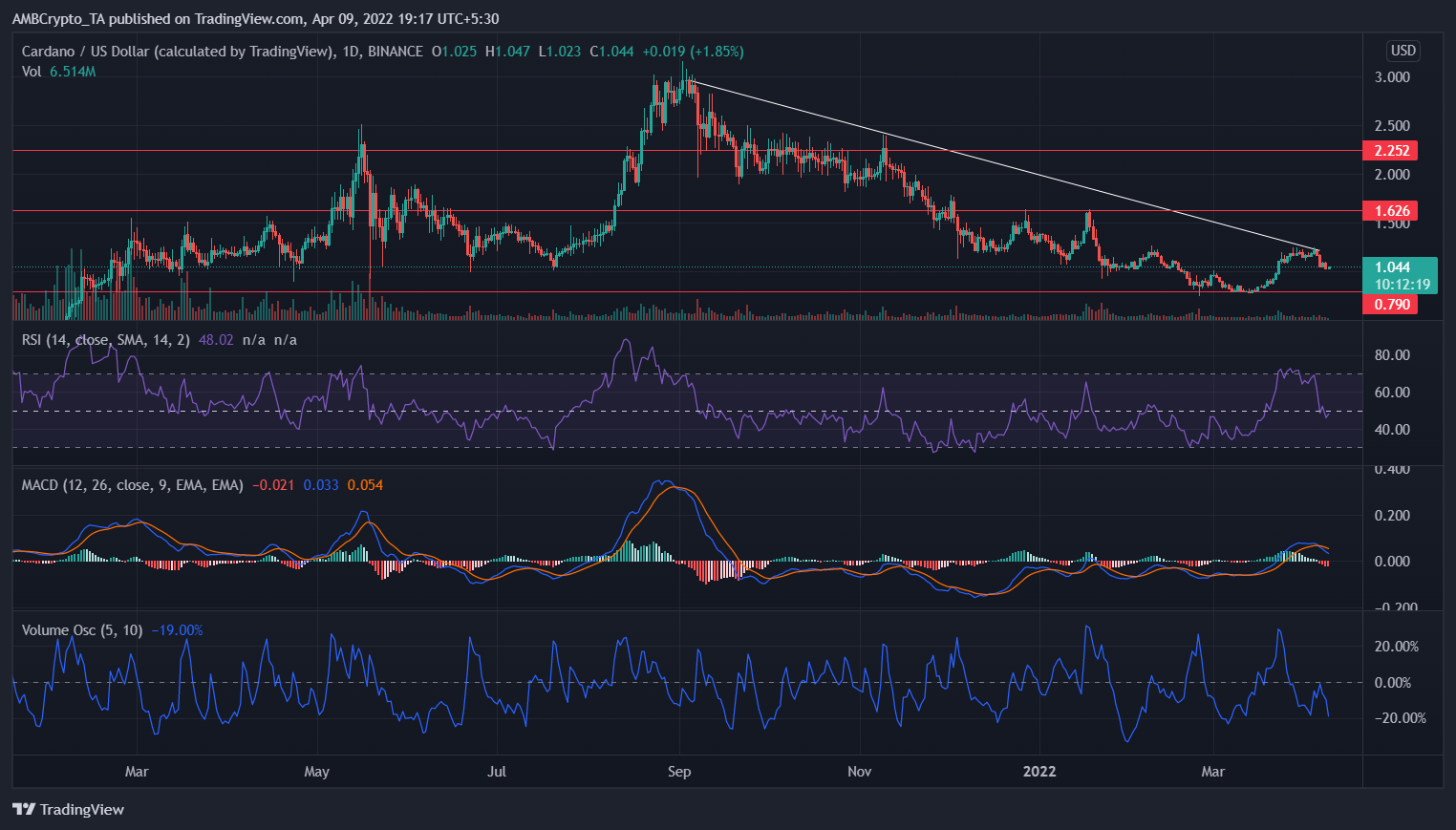
Task: Click the Cardano / US Dollar symbol title
Action: 177,52
